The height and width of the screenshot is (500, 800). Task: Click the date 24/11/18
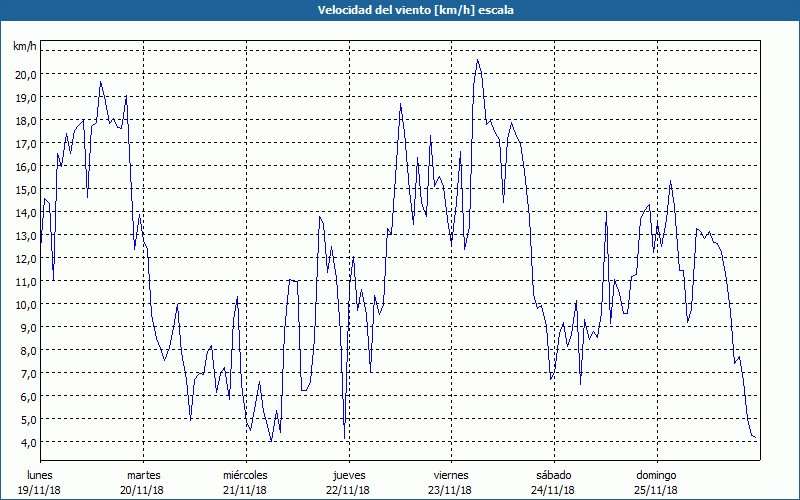(553, 490)
